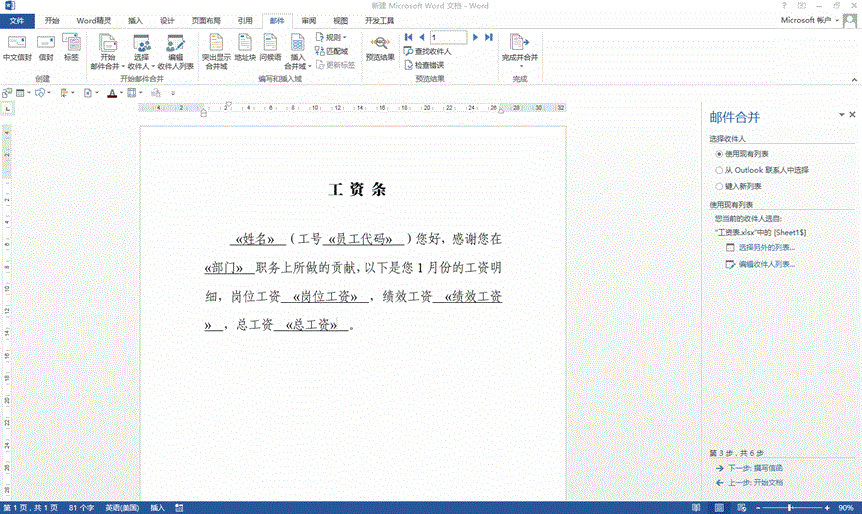This screenshot has width=862, height=514.
Task: Select 从 Outlook 联系人中选择 radio option
Action: (718, 170)
